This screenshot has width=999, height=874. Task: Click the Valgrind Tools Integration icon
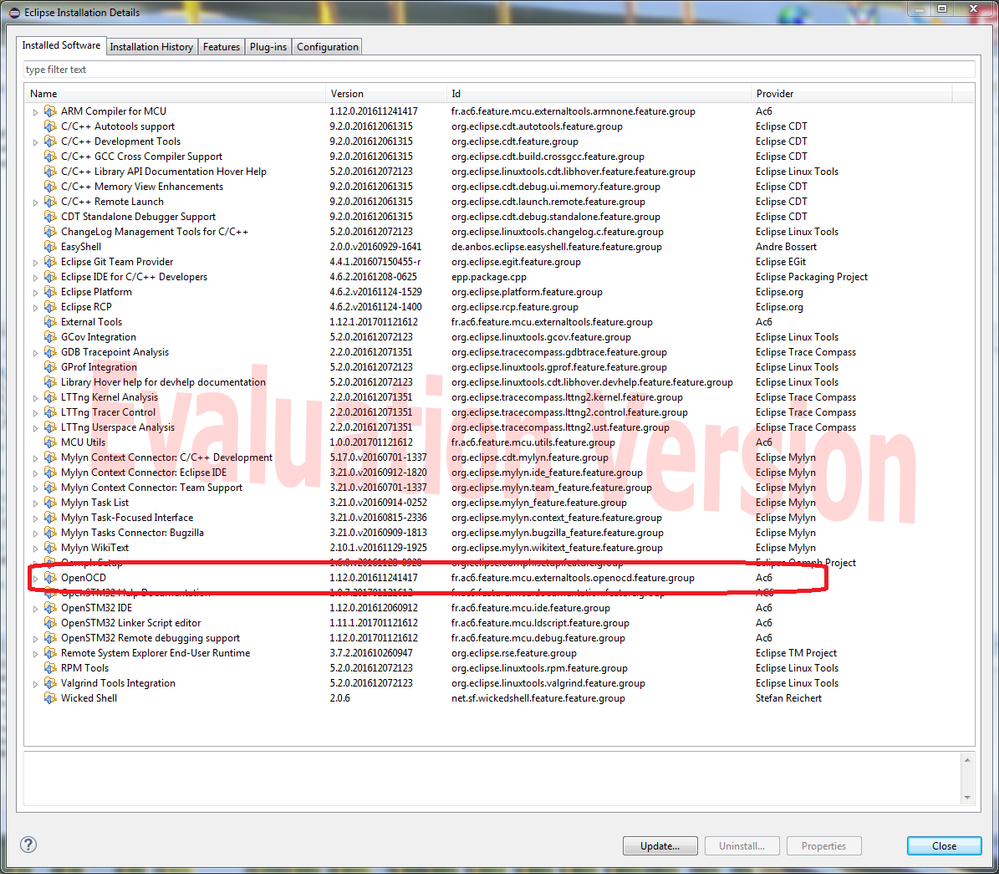tap(50, 683)
